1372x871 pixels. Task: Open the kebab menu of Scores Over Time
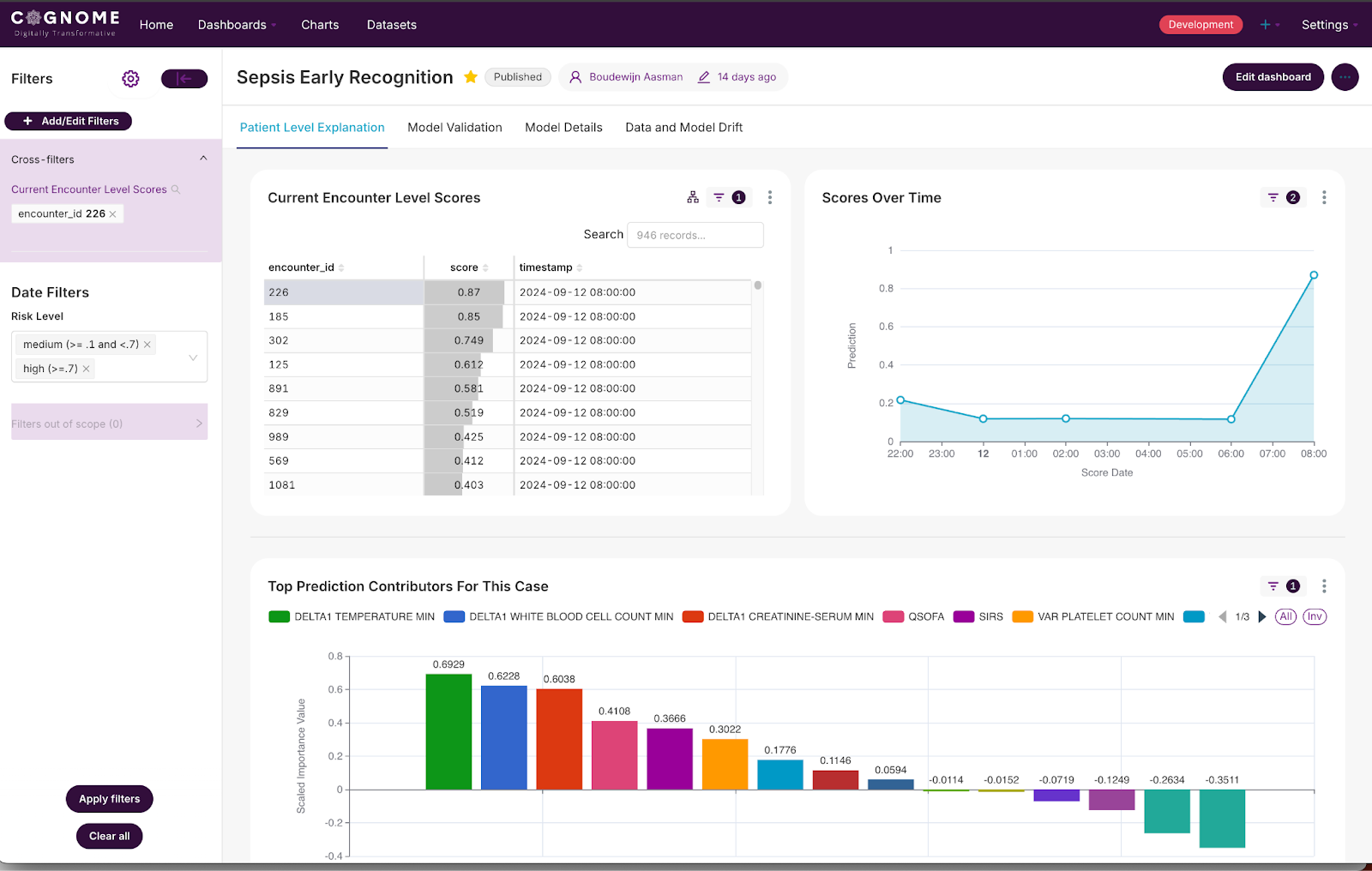tap(1324, 197)
